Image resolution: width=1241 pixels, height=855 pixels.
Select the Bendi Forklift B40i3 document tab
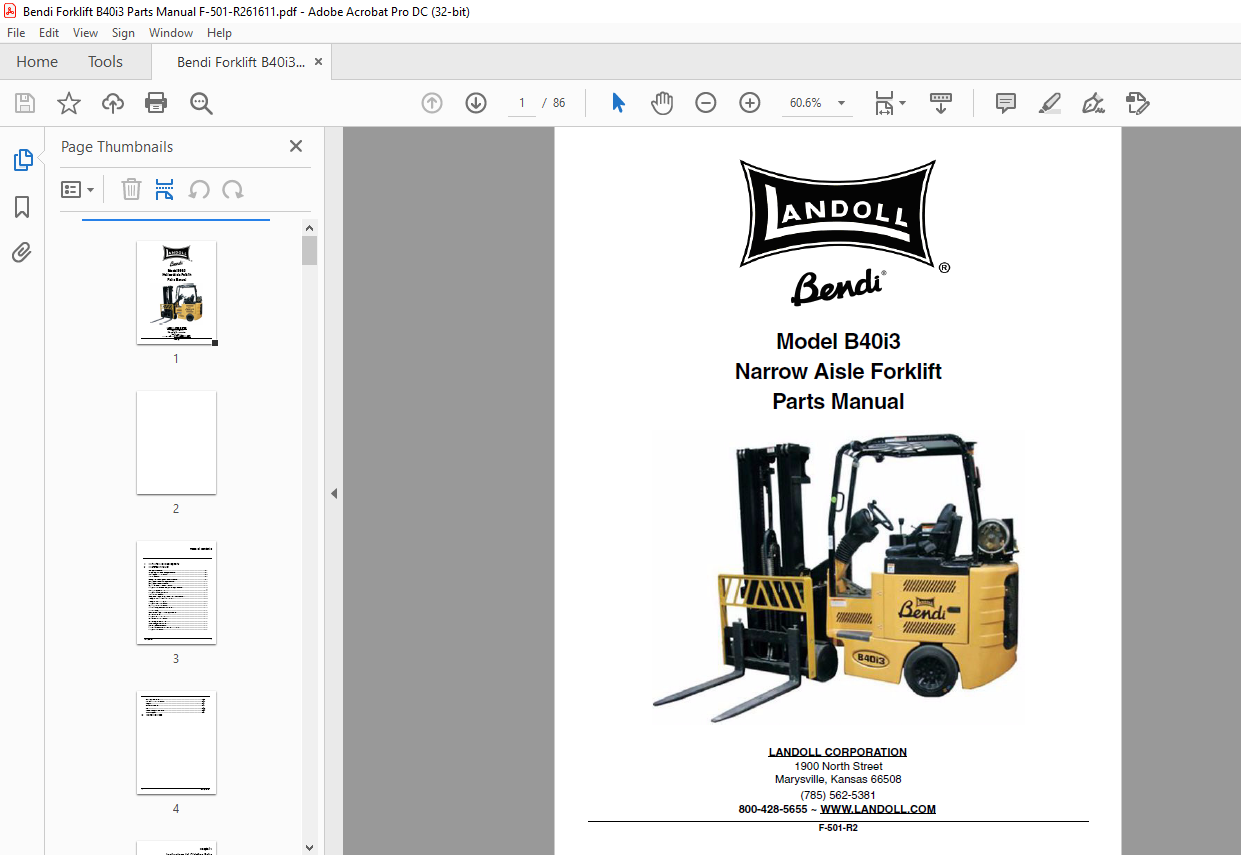click(241, 62)
